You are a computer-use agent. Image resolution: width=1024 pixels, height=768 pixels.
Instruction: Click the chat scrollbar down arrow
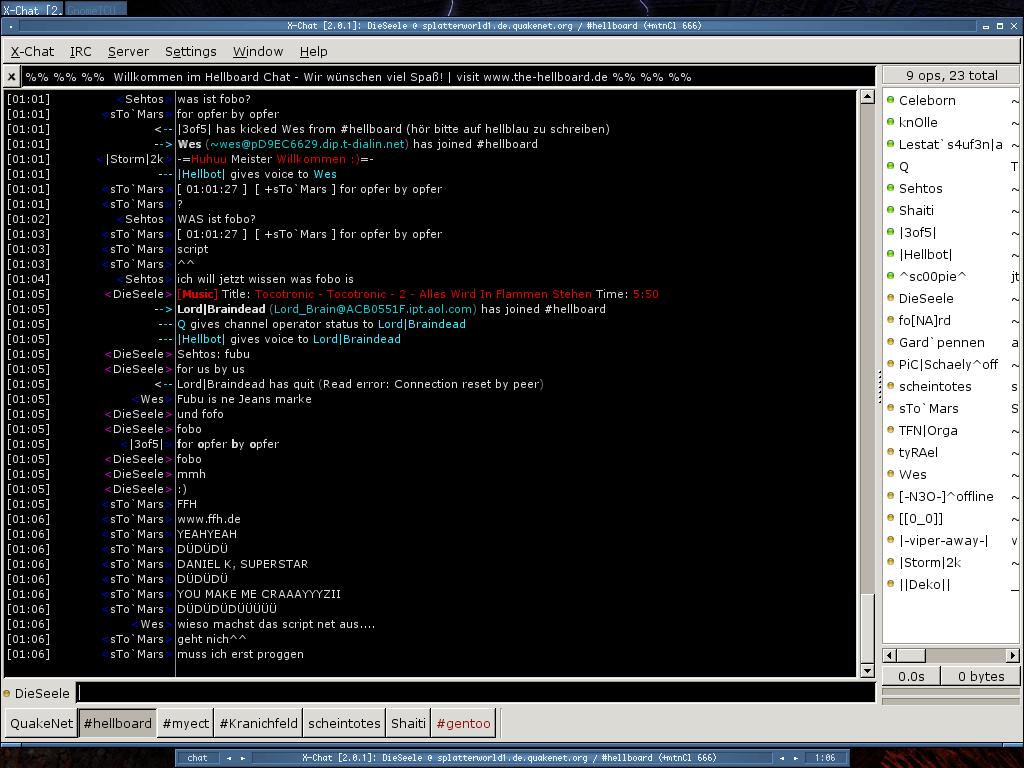click(x=867, y=670)
